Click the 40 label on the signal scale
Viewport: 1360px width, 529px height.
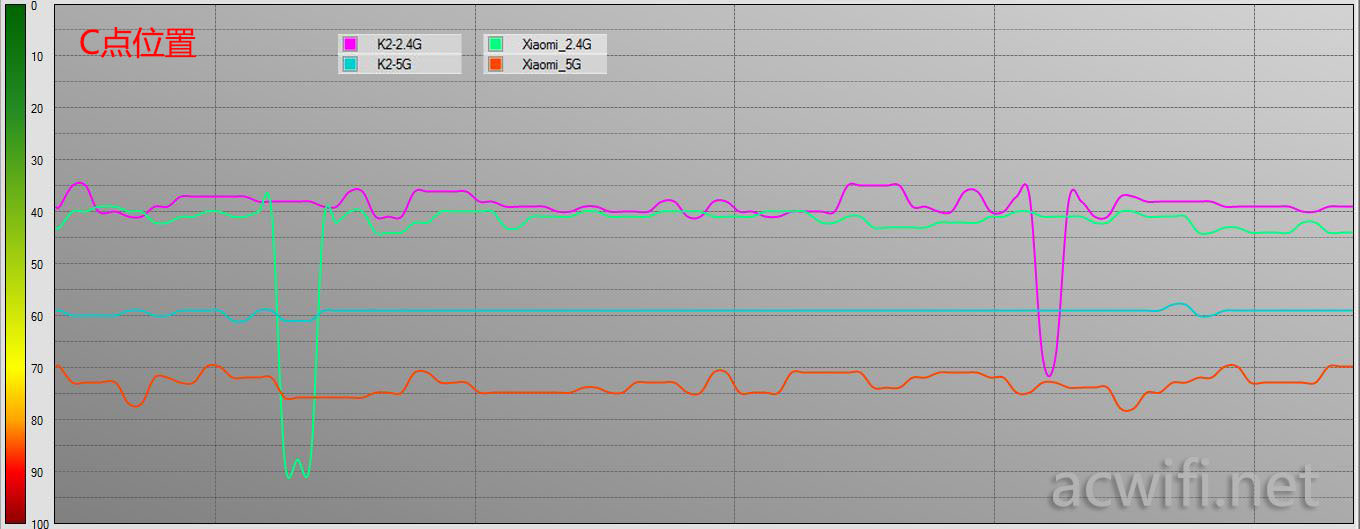[37, 212]
